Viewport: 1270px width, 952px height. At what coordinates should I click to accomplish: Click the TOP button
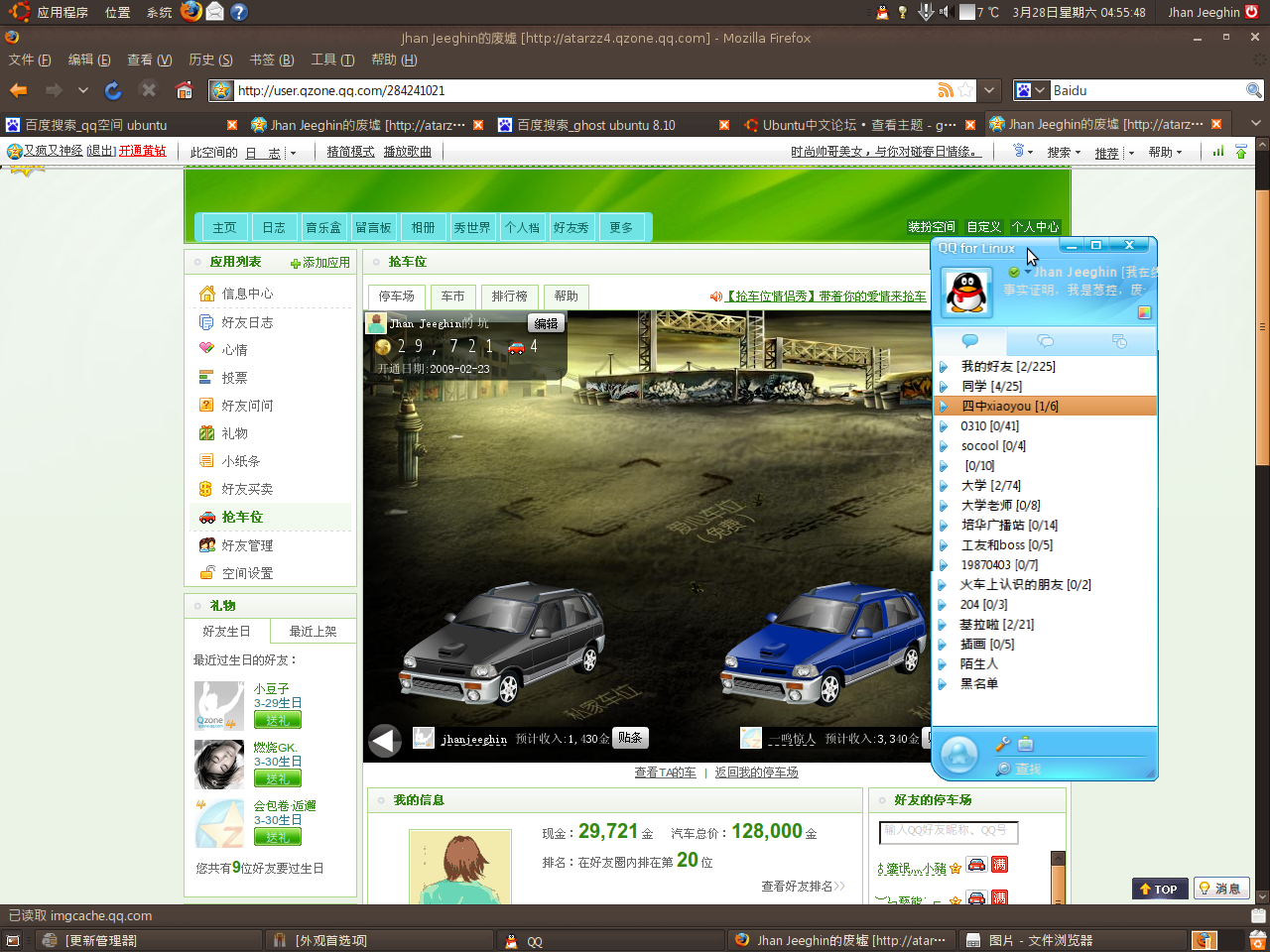[x=1159, y=889]
